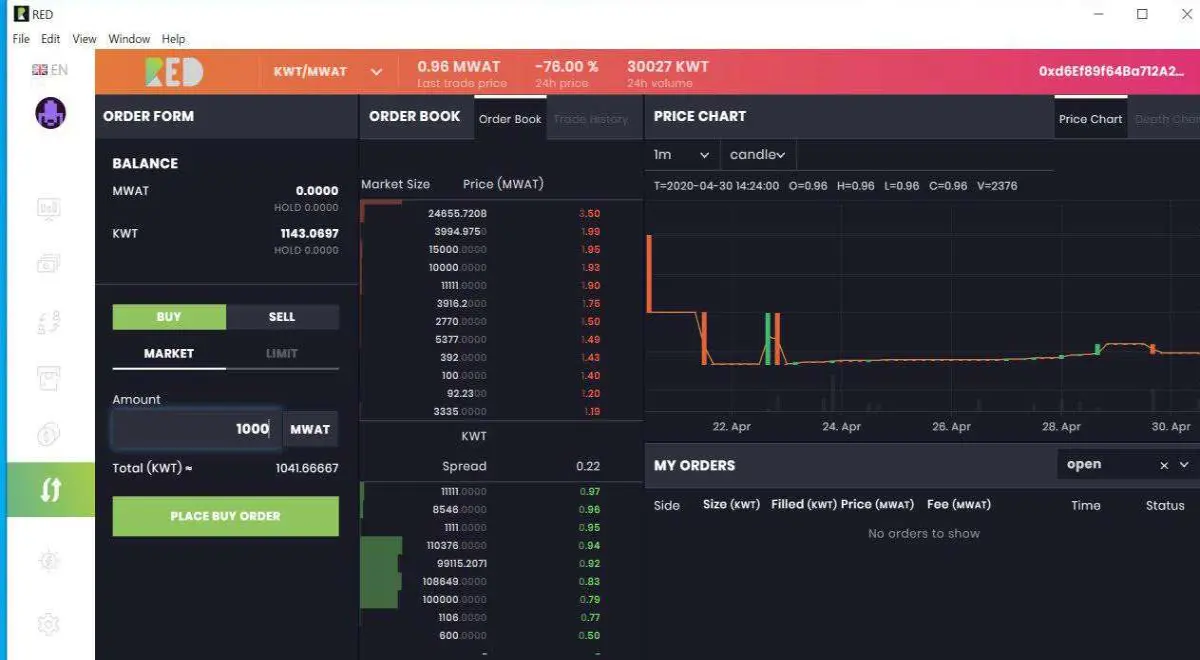Switch to the Order Book tab

[510, 118]
